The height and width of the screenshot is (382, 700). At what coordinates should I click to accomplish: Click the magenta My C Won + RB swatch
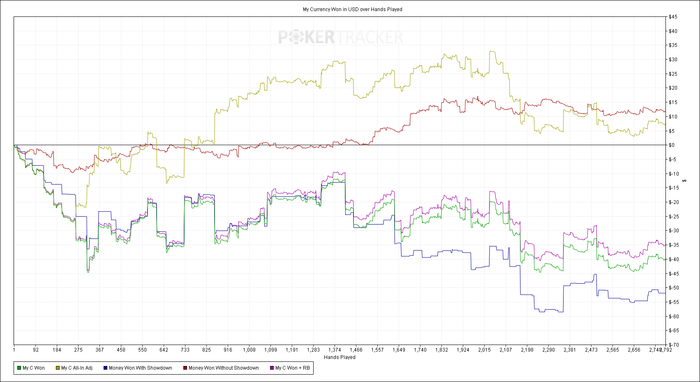(271, 368)
